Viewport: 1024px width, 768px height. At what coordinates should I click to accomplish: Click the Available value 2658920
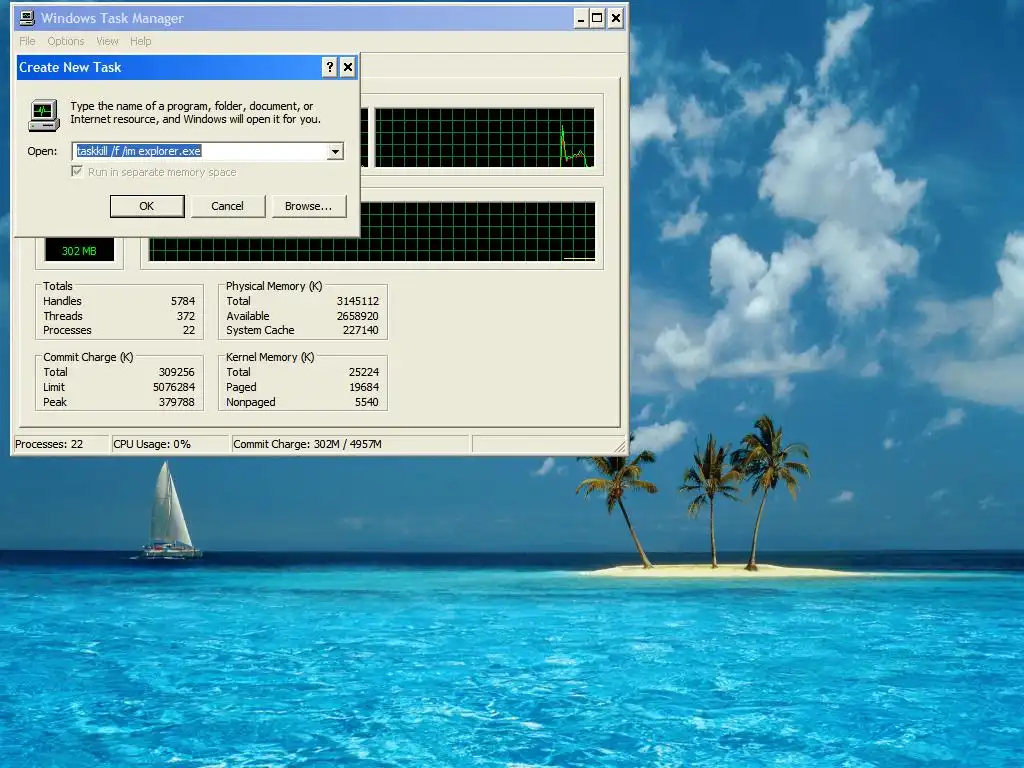(x=358, y=316)
